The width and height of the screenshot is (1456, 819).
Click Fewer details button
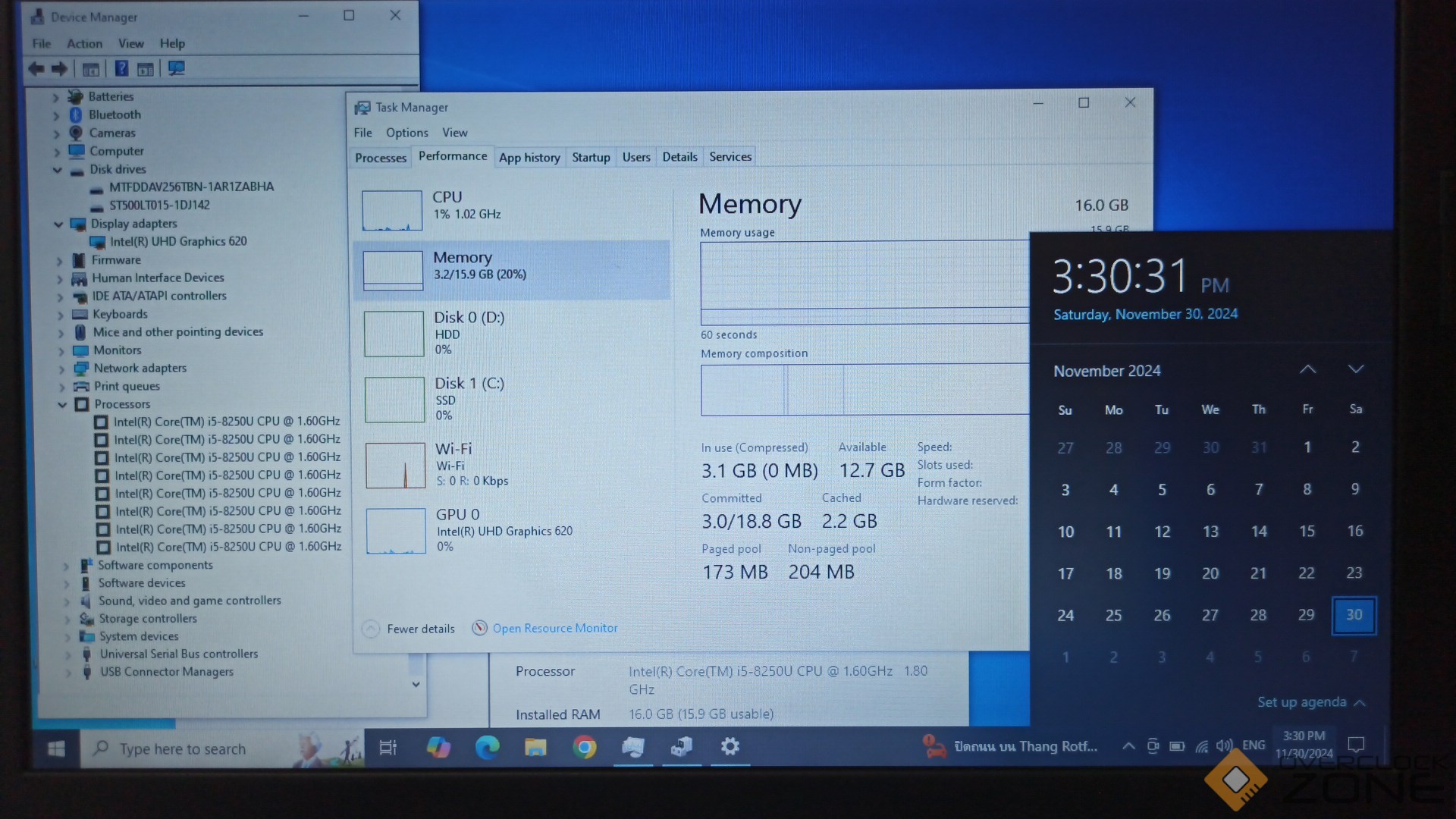[x=420, y=629]
